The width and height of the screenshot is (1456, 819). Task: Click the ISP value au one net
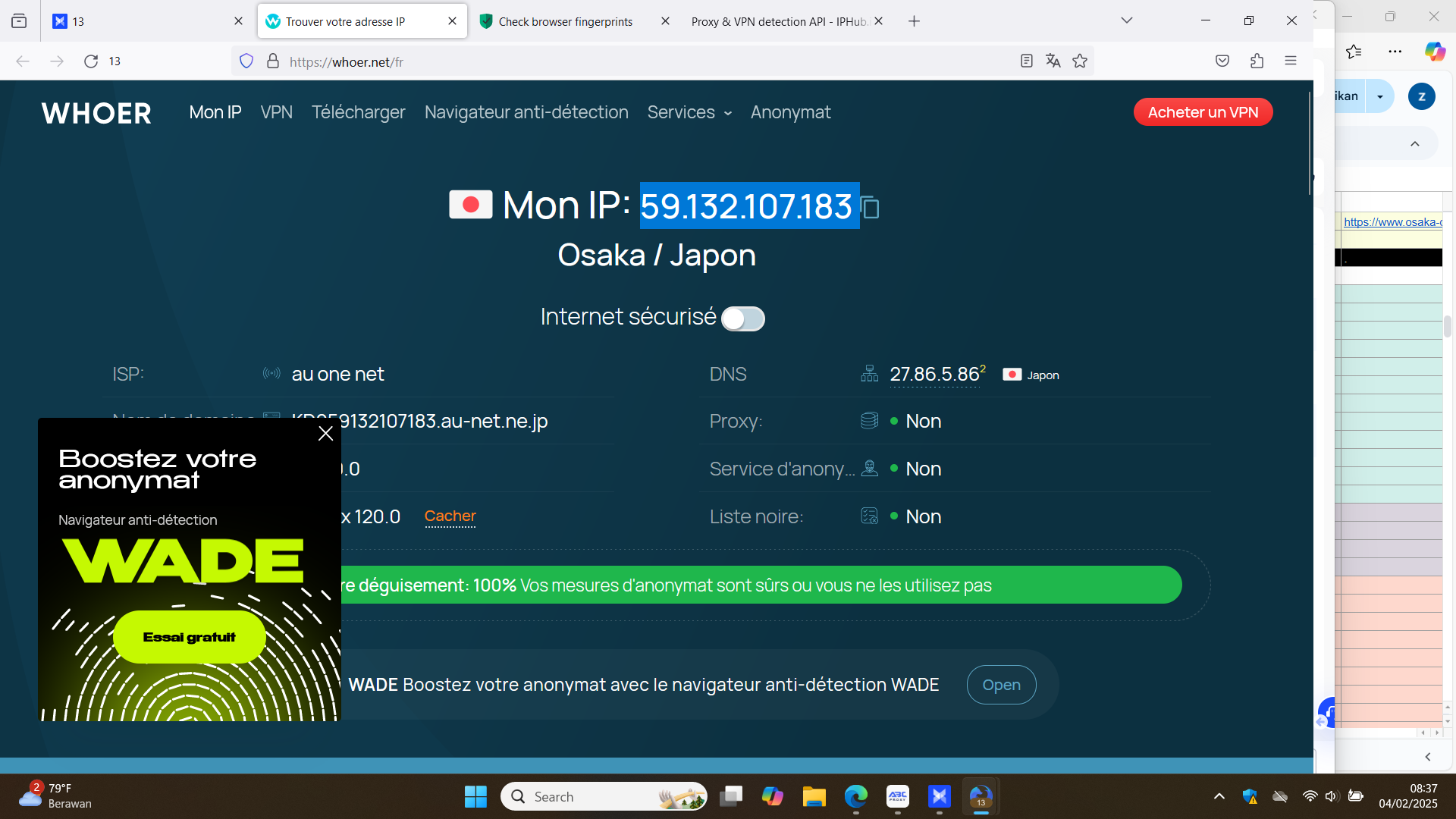pyautogui.click(x=338, y=375)
